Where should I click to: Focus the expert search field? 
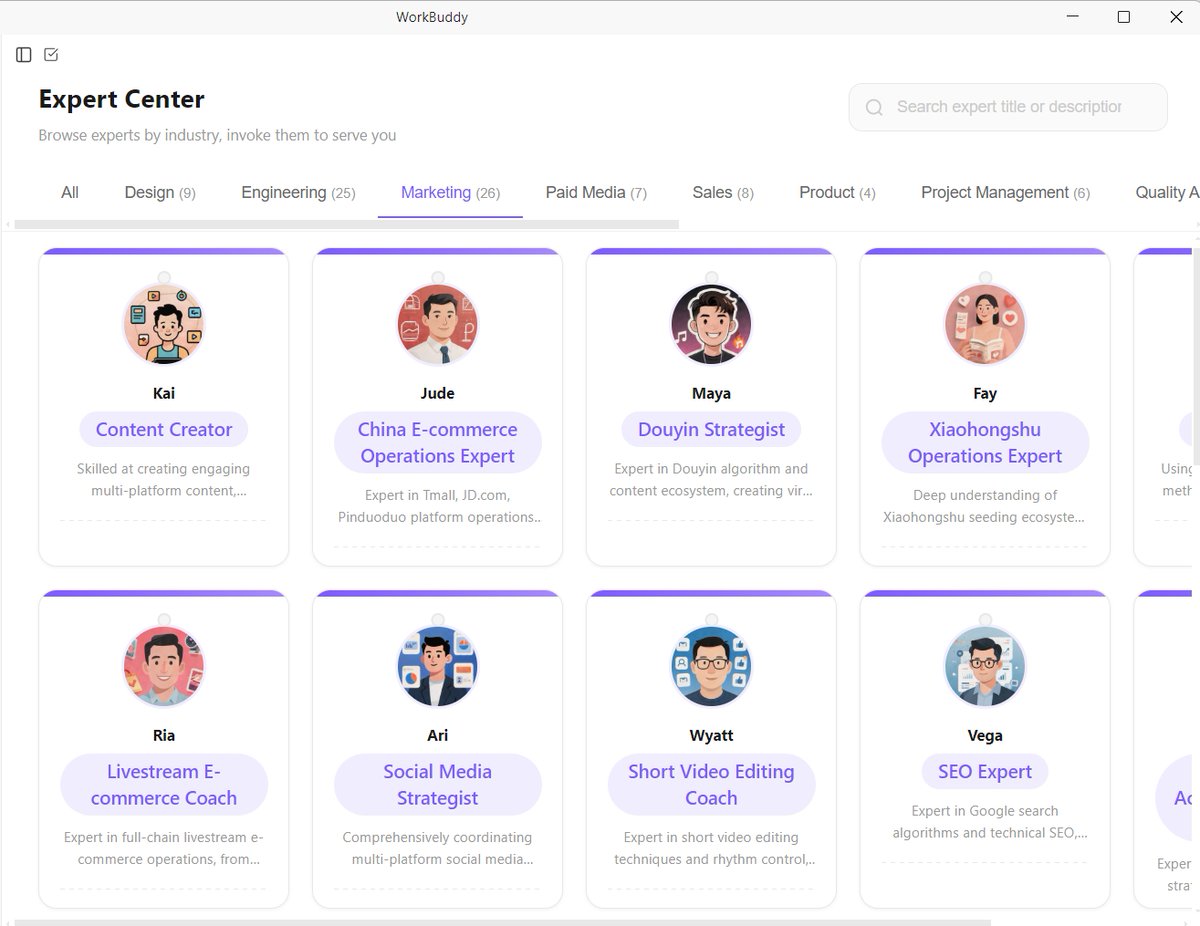(1008, 107)
